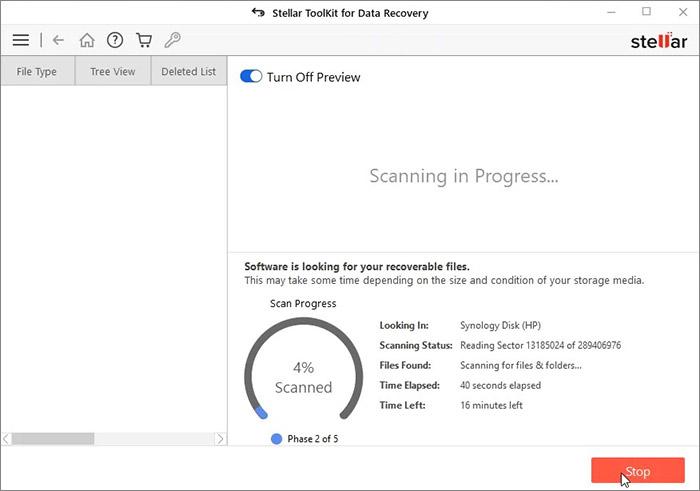The image size is (700, 491).
Task: Switch to the Tree View tab
Action: click(x=113, y=72)
